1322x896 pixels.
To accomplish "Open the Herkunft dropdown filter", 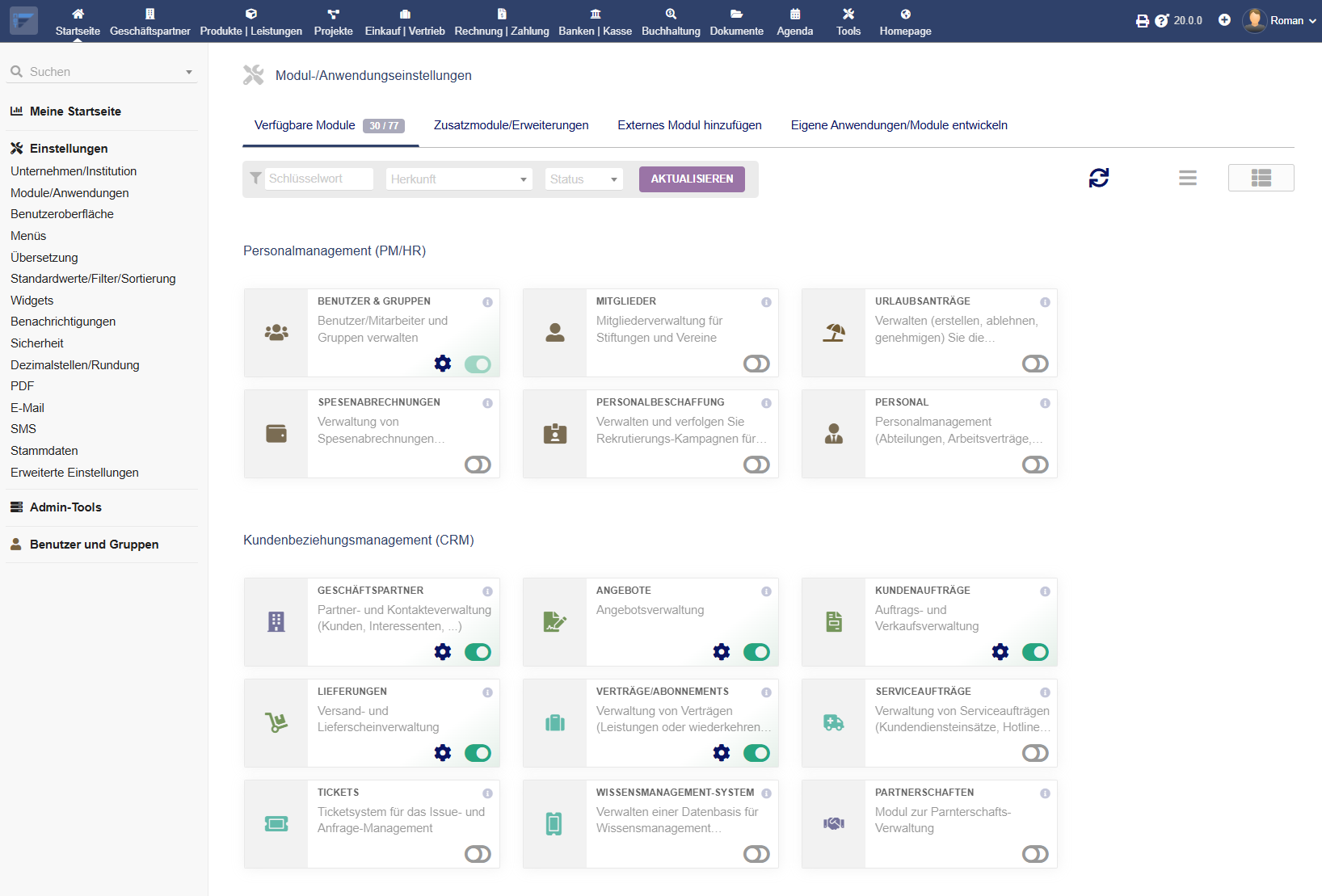I will (458, 179).
